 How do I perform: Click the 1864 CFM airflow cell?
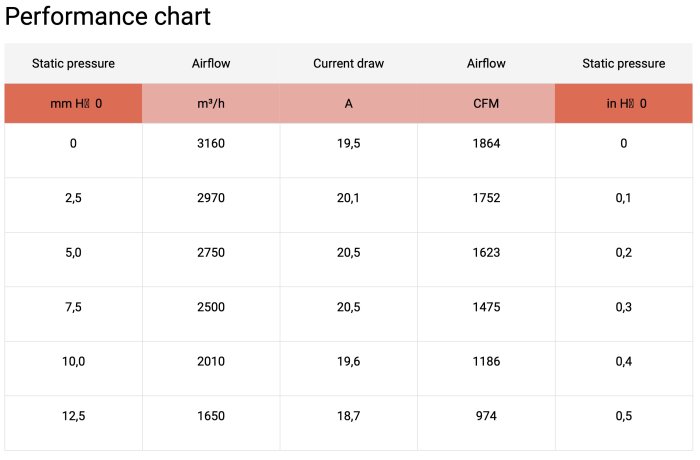click(486, 143)
